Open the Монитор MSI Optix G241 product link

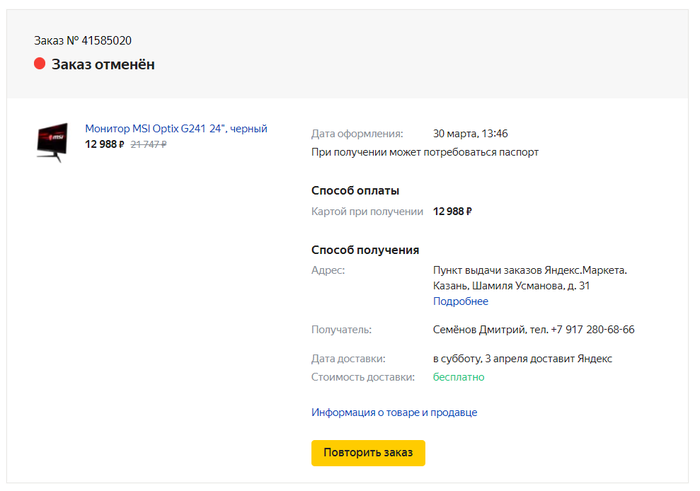click(x=176, y=129)
